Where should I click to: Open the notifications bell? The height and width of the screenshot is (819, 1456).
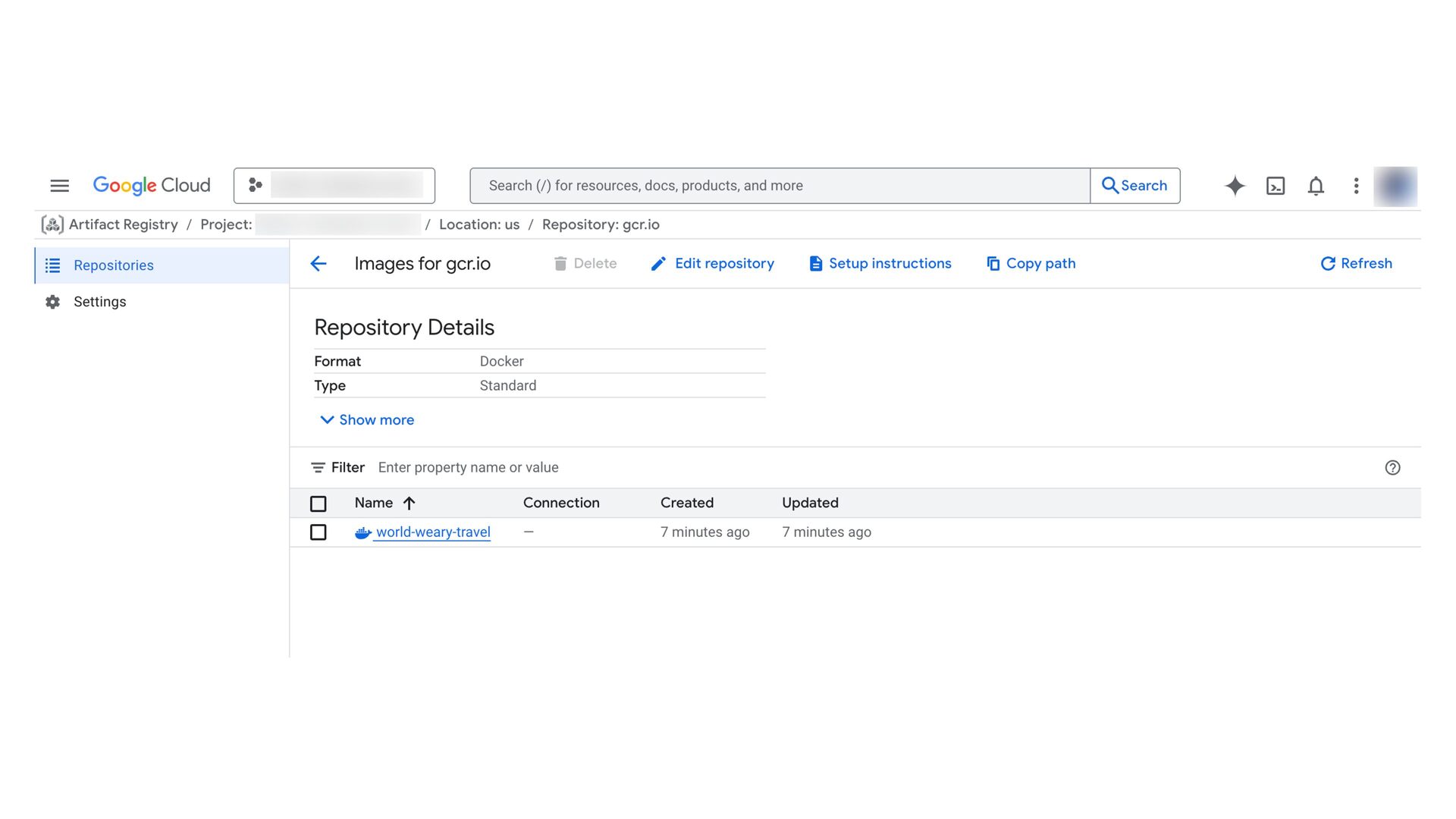click(x=1316, y=186)
